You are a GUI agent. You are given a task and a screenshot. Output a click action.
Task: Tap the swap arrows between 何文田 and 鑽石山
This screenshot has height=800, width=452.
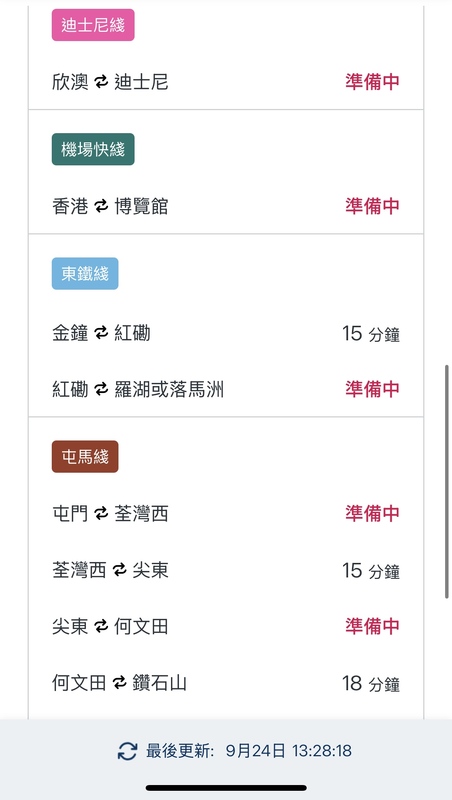click(119, 683)
